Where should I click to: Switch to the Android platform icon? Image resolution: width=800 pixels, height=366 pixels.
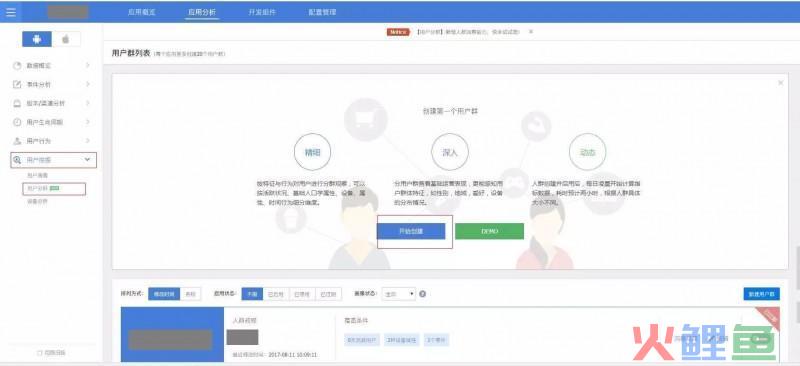(x=37, y=39)
